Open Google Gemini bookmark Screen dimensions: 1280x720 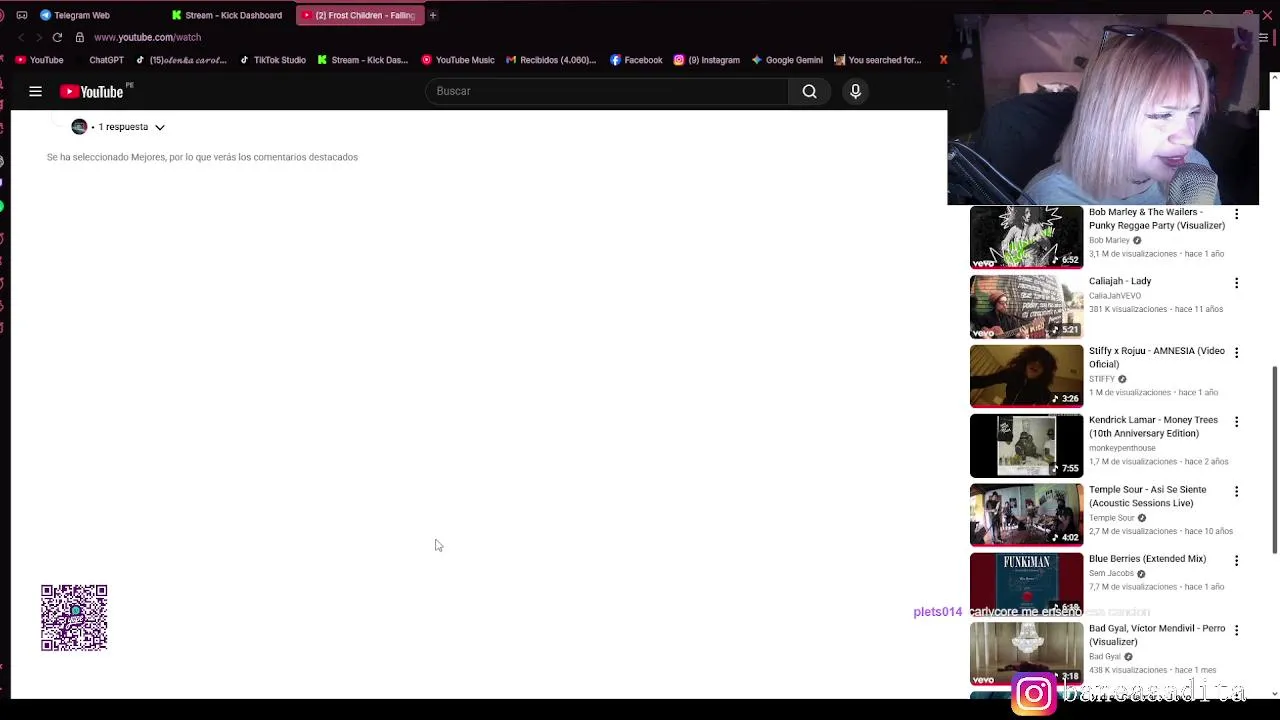[787, 60]
